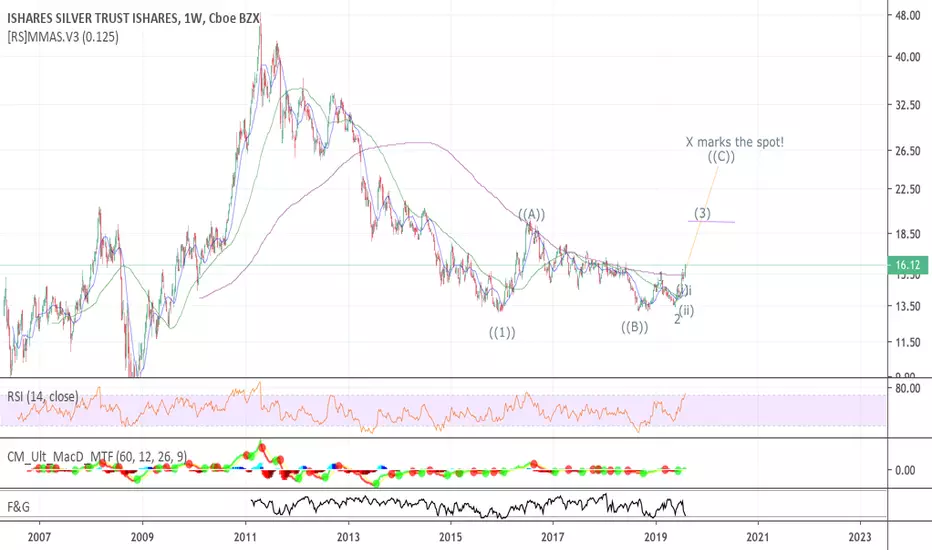The height and width of the screenshot is (550, 932).
Task: Click the 13.50 price axis label
Action: click(x=908, y=306)
